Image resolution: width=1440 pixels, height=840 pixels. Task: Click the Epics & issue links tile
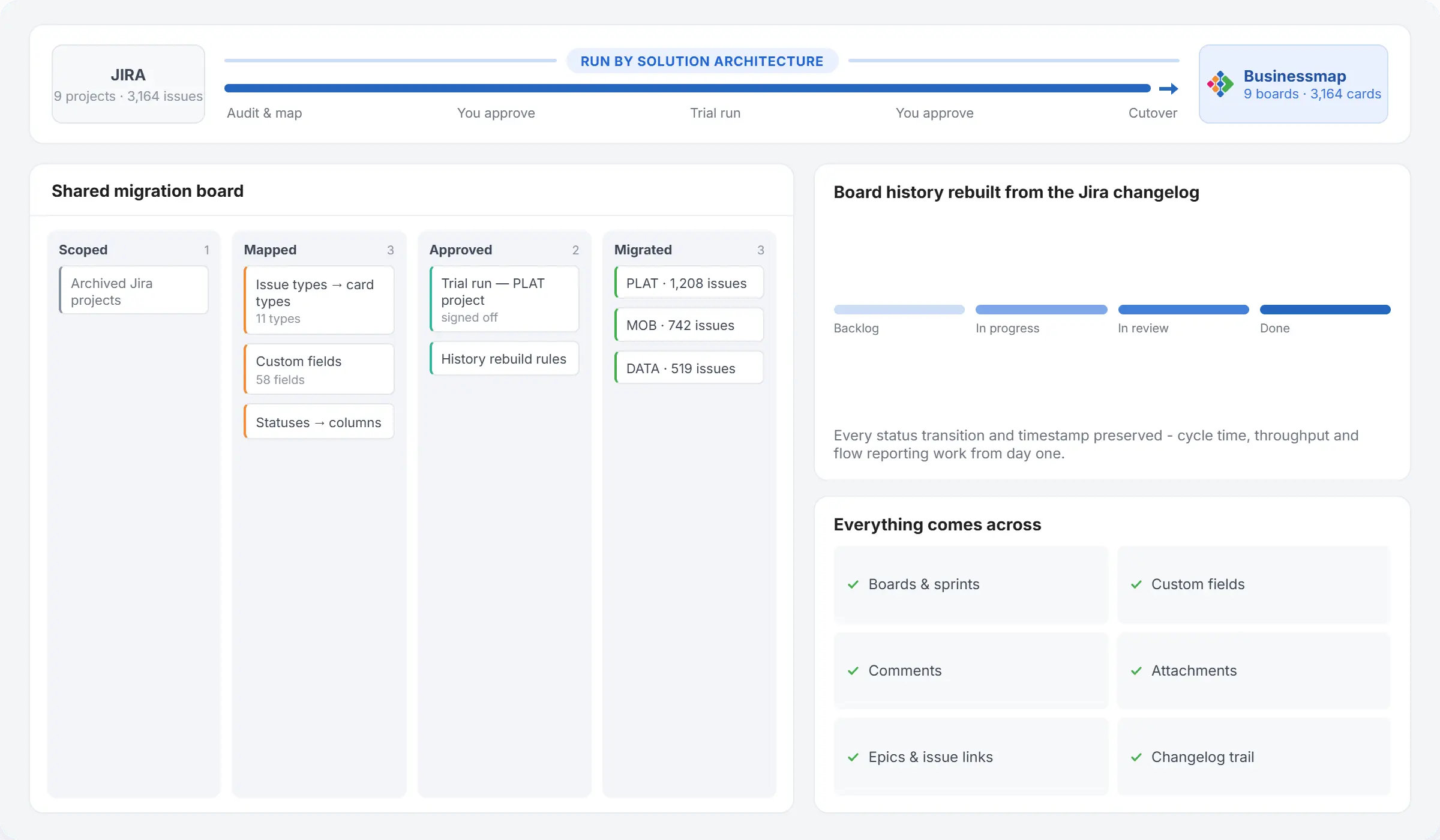tap(971, 757)
